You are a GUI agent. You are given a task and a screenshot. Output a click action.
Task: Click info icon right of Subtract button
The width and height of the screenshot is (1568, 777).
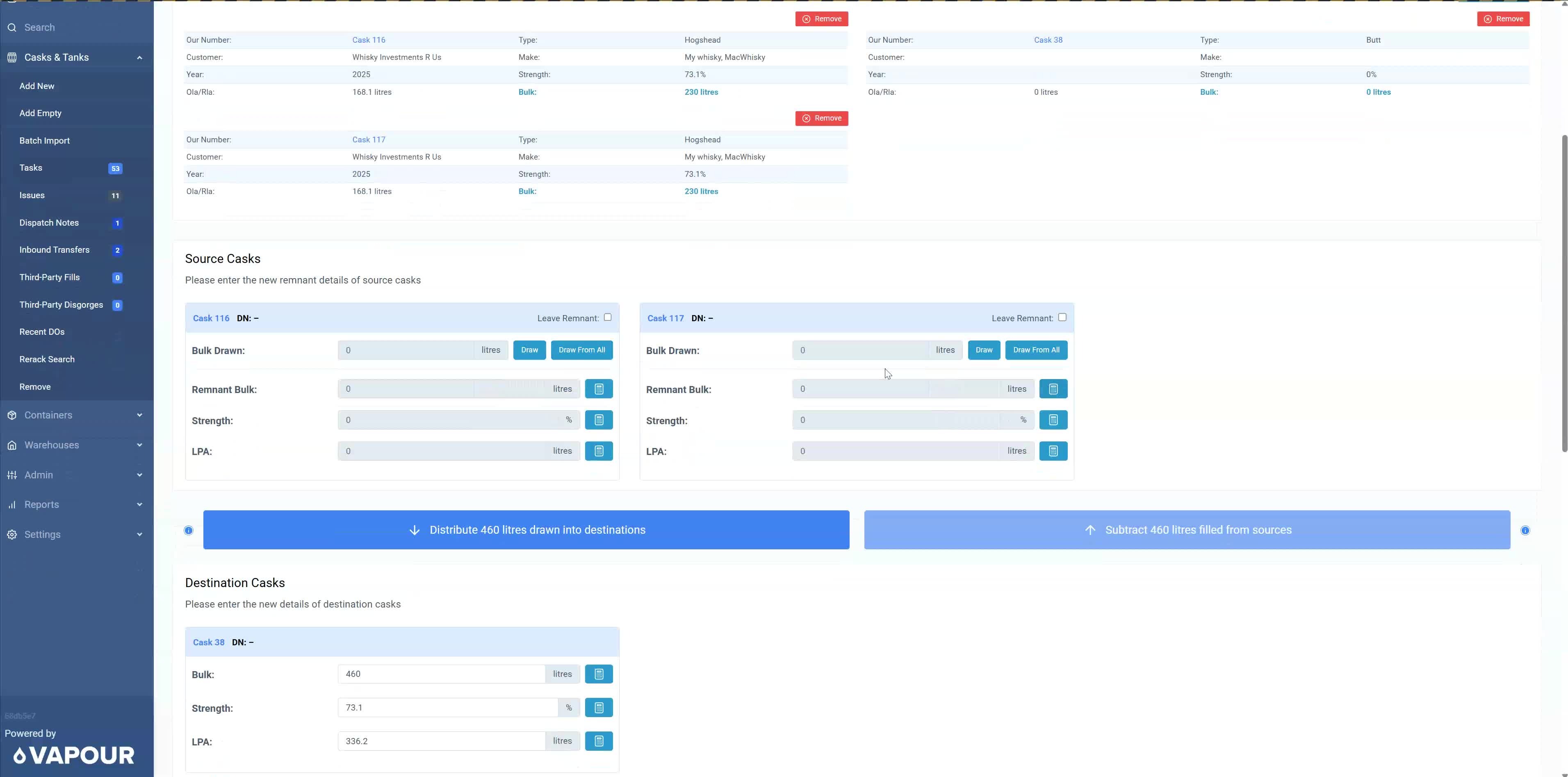1525,530
